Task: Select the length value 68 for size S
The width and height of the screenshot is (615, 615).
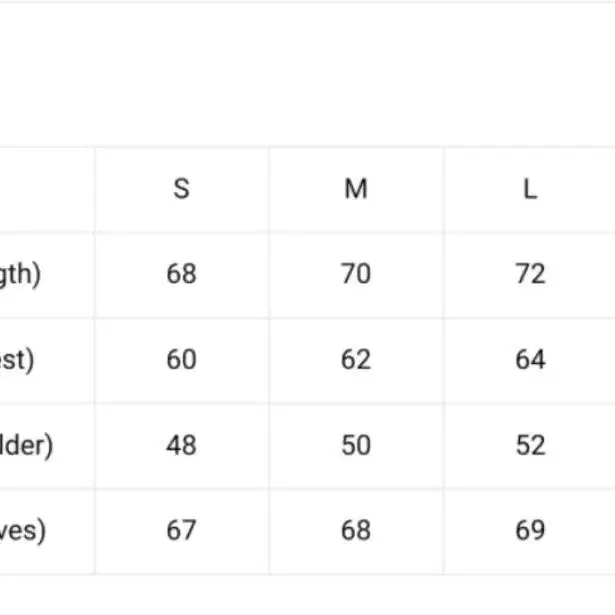Action: tap(181, 274)
